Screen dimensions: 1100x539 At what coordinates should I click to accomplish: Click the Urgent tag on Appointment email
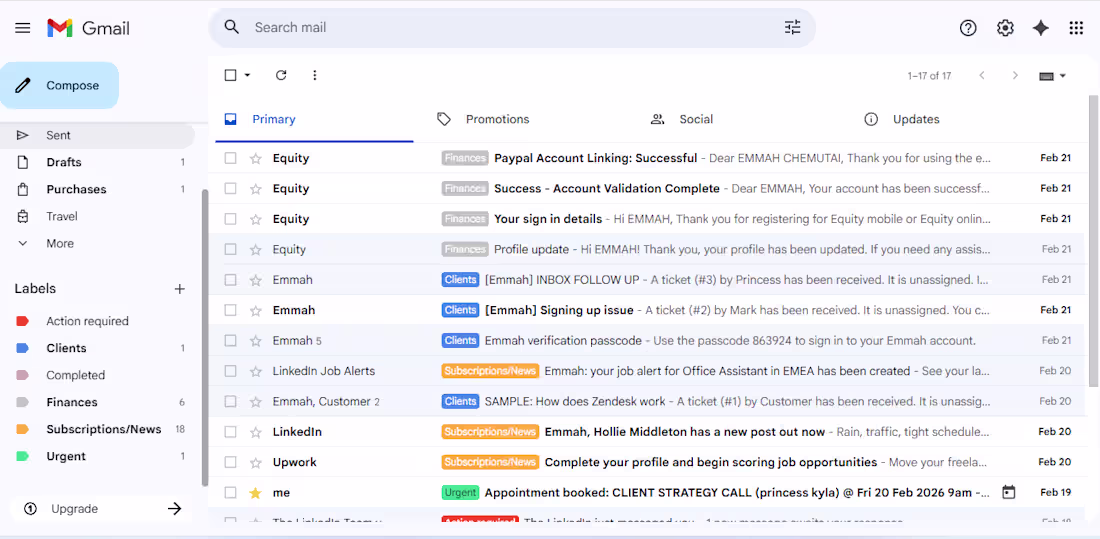click(460, 493)
